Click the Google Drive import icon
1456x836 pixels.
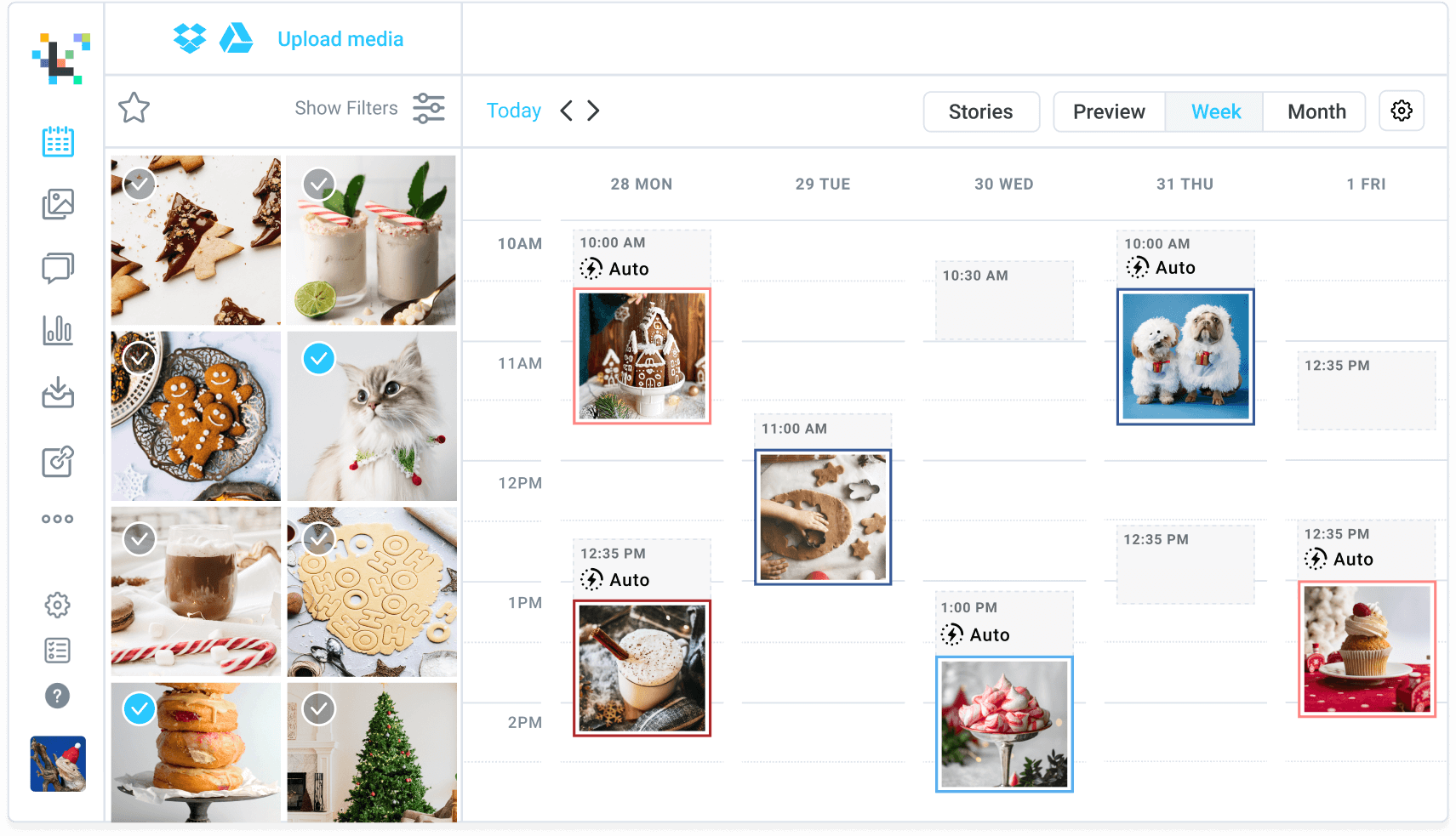point(236,38)
